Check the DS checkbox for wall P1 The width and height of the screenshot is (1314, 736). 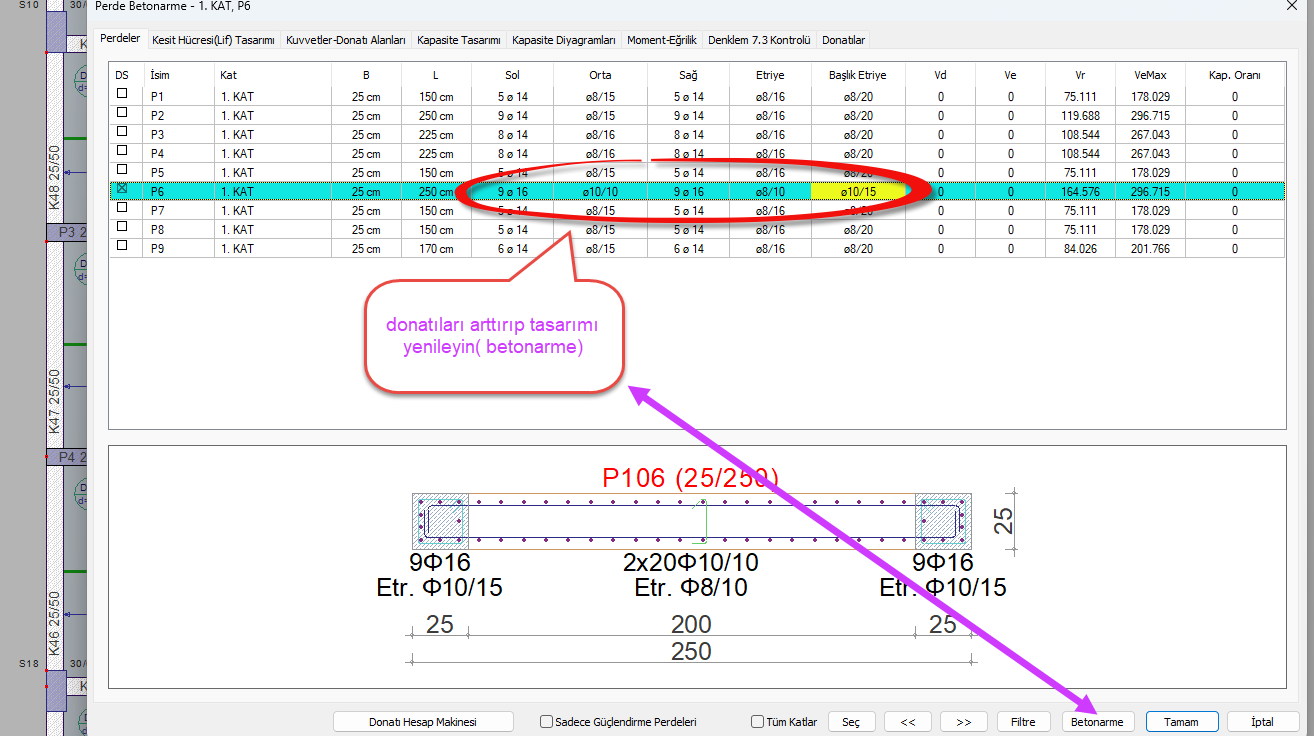(x=123, y=94)
